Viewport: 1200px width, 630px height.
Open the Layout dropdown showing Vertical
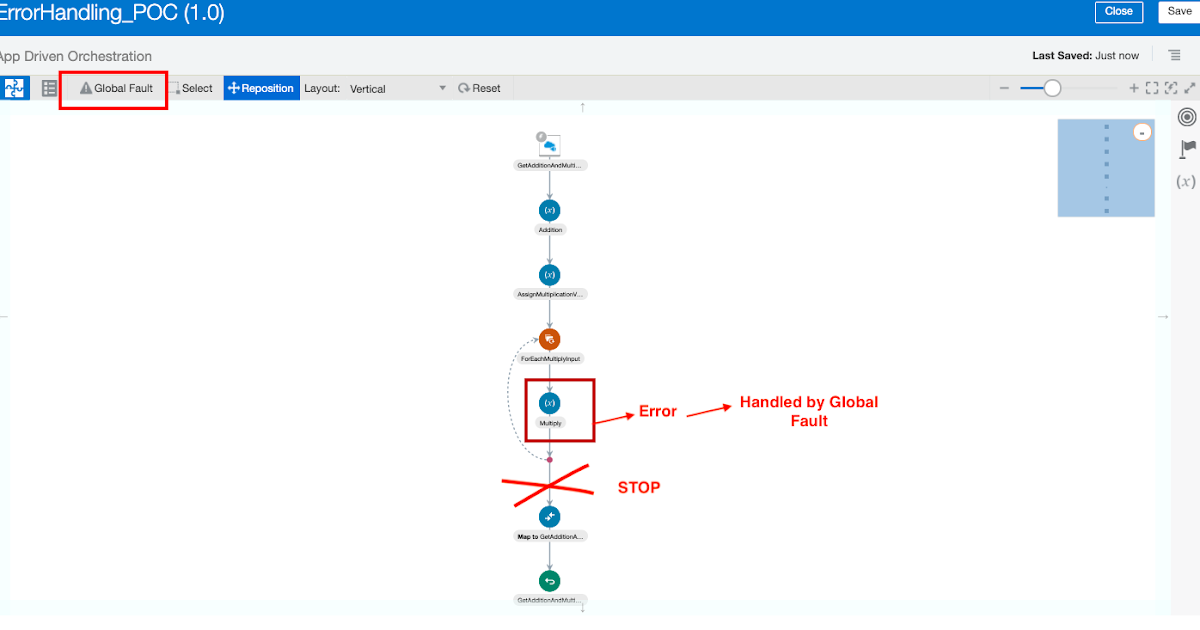(x=398, y=88)
